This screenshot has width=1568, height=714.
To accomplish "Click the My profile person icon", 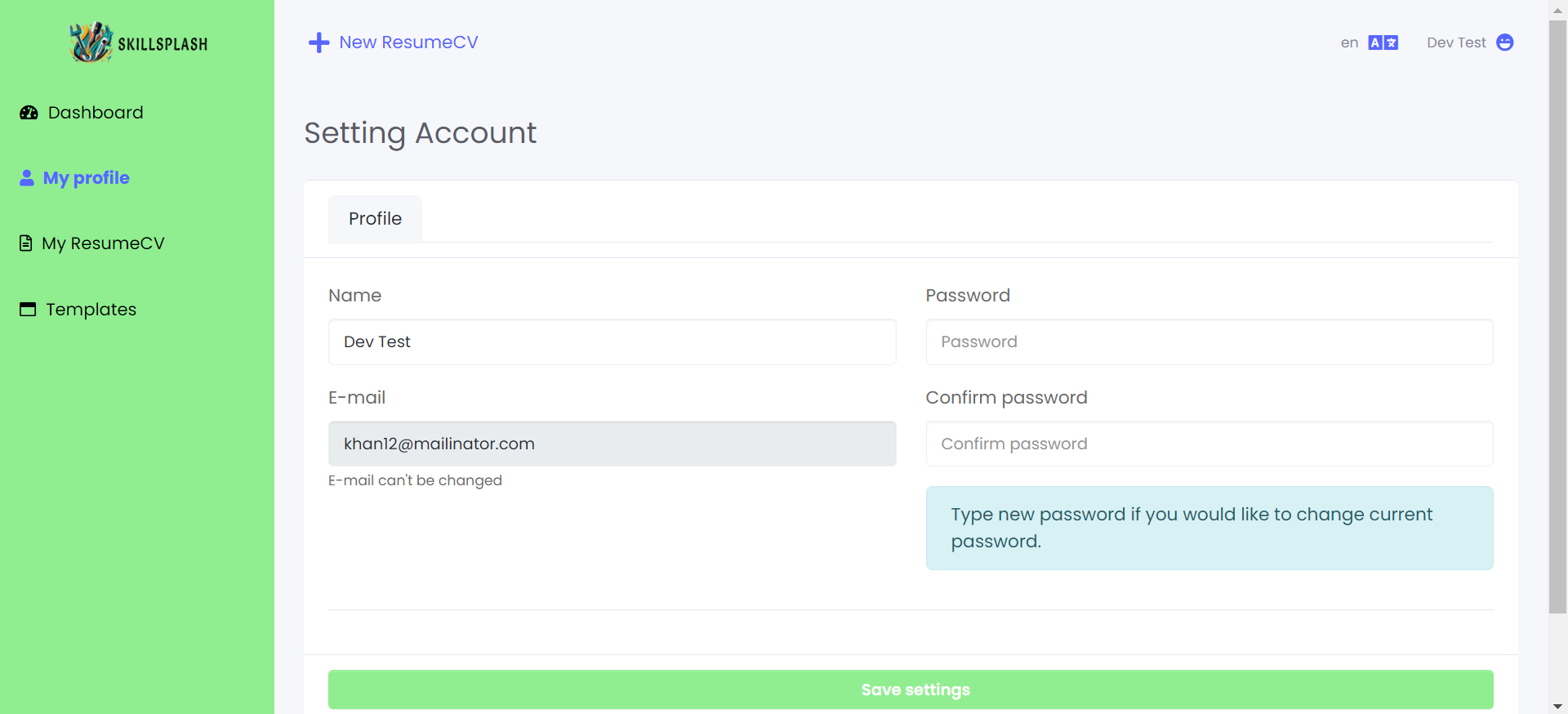I will (27, 177).
